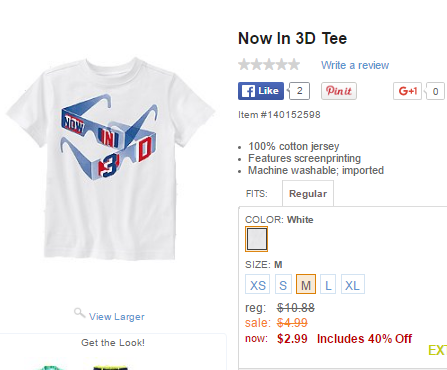Click the 3D tee product image

point(111,159)
